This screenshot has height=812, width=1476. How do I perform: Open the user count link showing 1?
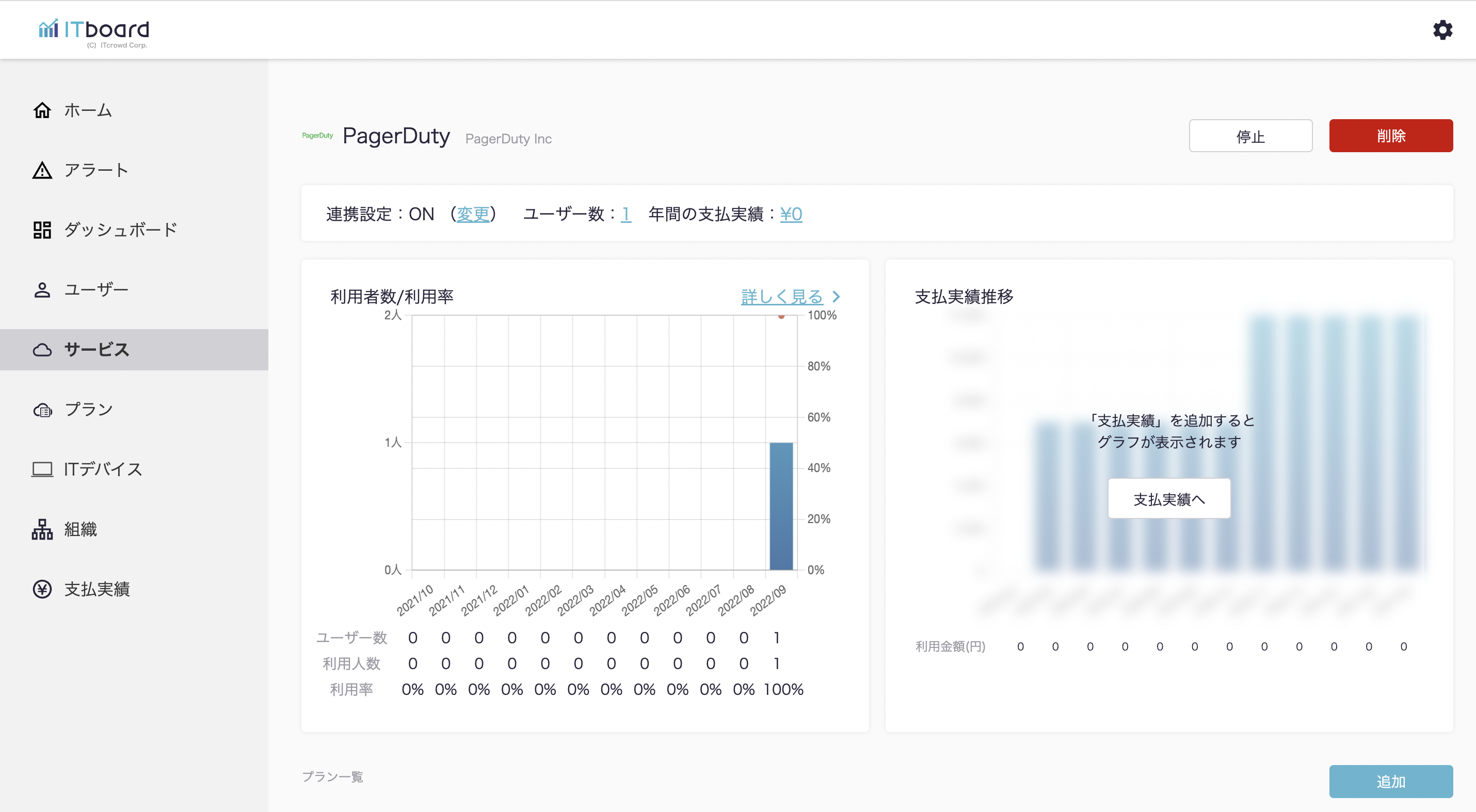[x=625, y=214]
